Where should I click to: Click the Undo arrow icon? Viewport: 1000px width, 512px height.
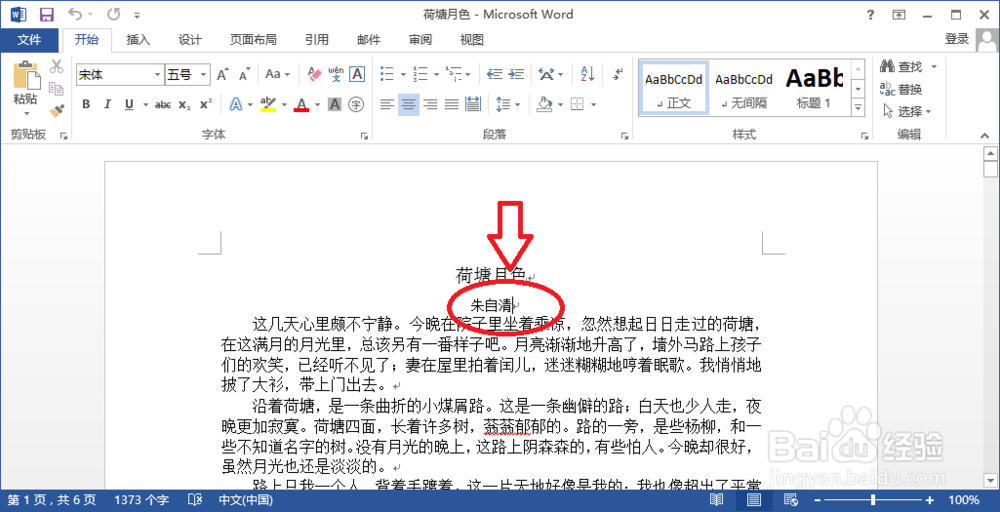tap(76, 14)
